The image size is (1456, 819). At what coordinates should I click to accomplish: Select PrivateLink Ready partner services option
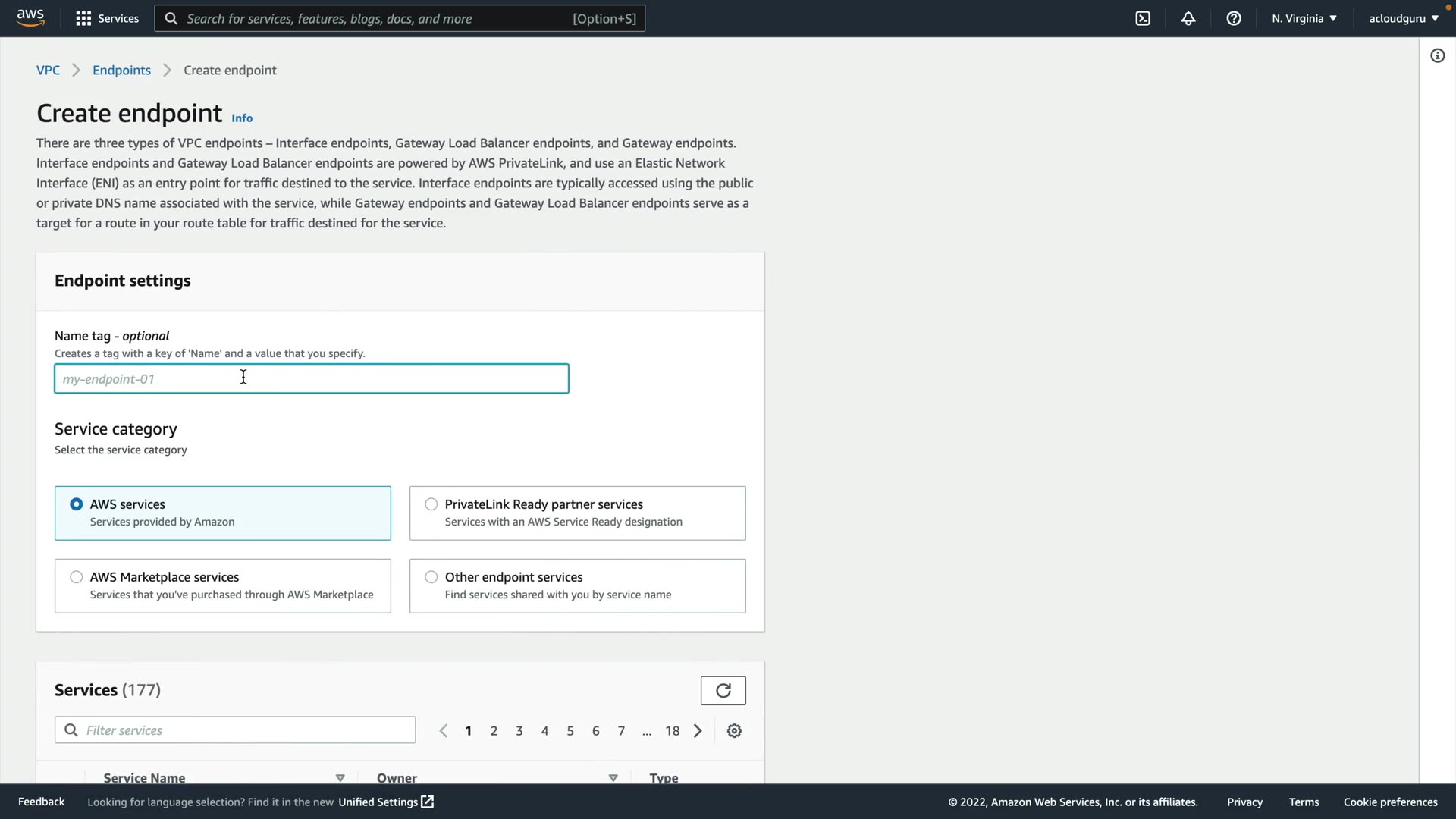point(431,504)
